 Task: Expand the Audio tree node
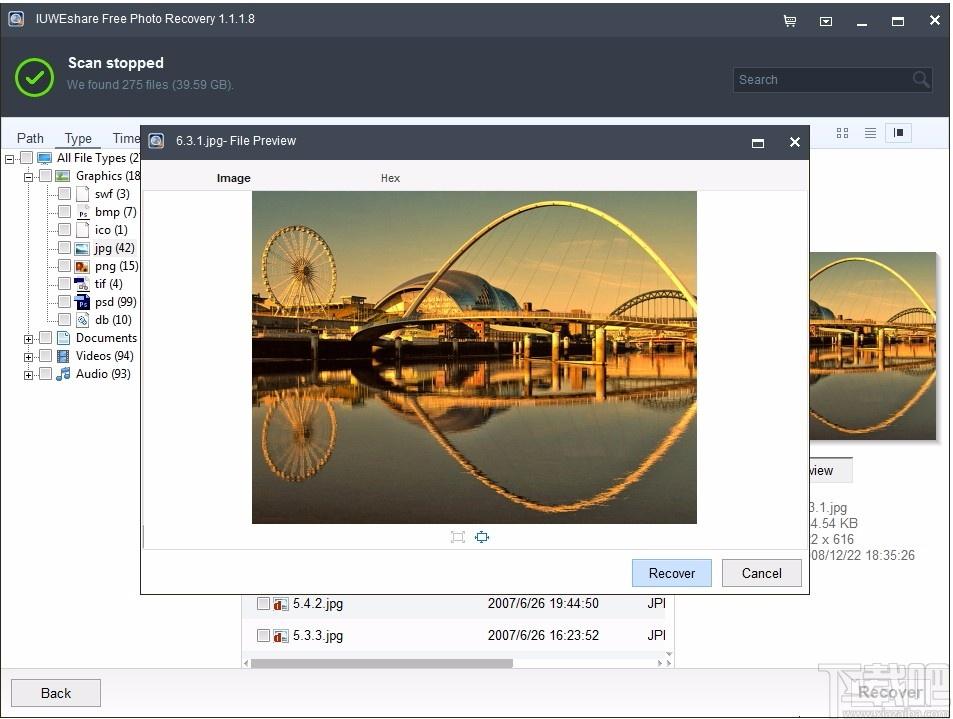click(x=28, y=375)
